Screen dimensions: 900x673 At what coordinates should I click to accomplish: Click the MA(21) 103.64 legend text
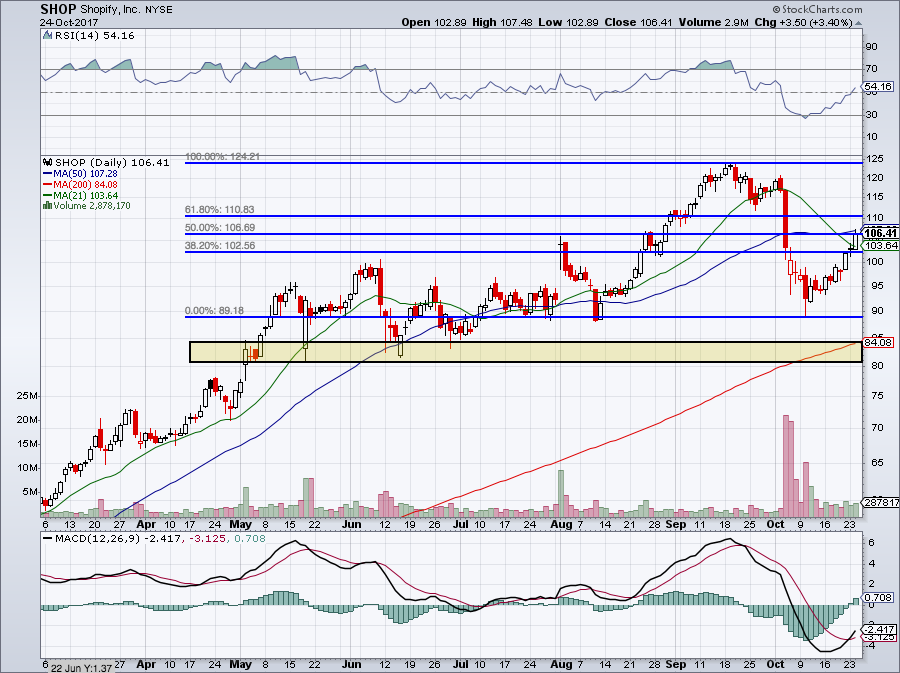[86, 196]
